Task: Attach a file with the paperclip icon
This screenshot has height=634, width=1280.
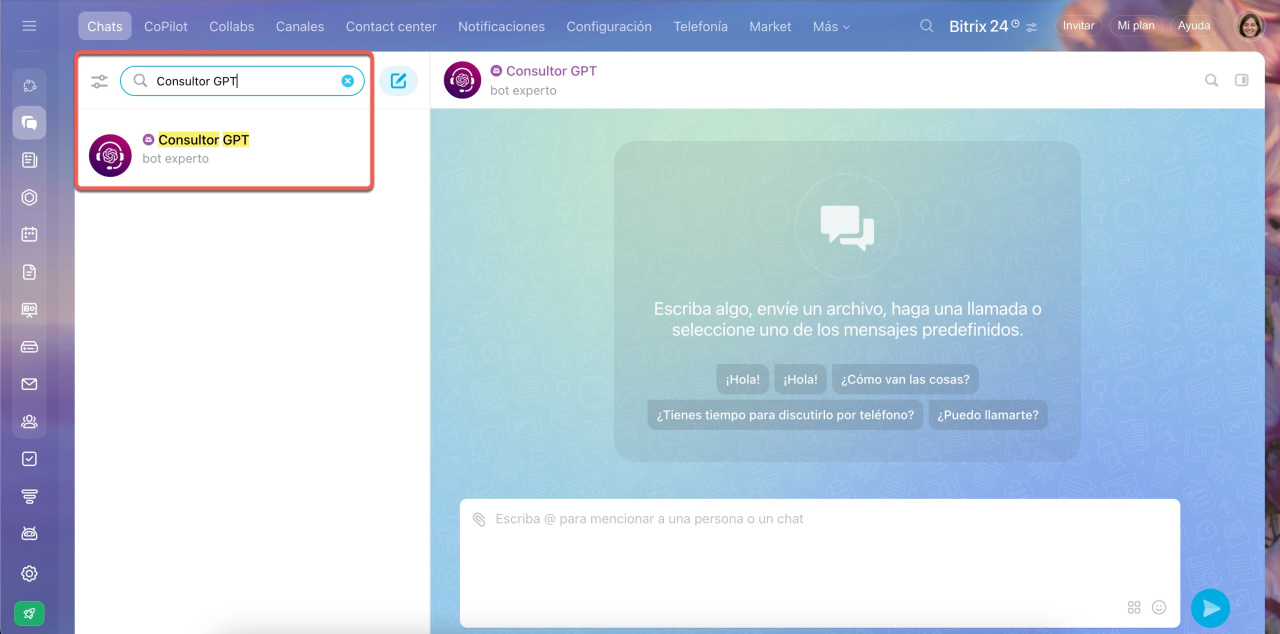Action: coord(479,519)
